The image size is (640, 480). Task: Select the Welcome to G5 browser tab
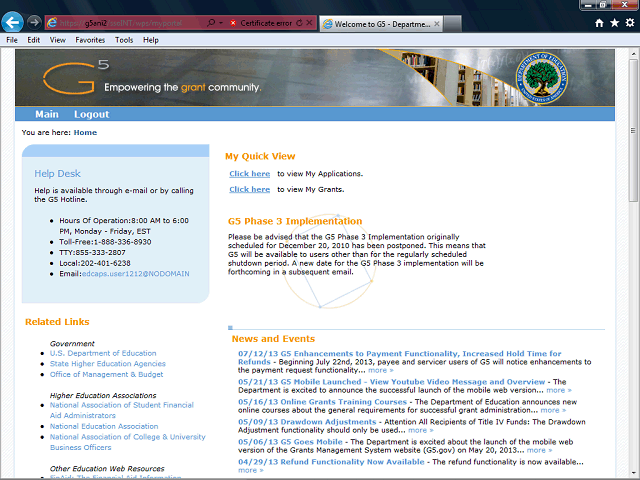[x=381, y=24]
